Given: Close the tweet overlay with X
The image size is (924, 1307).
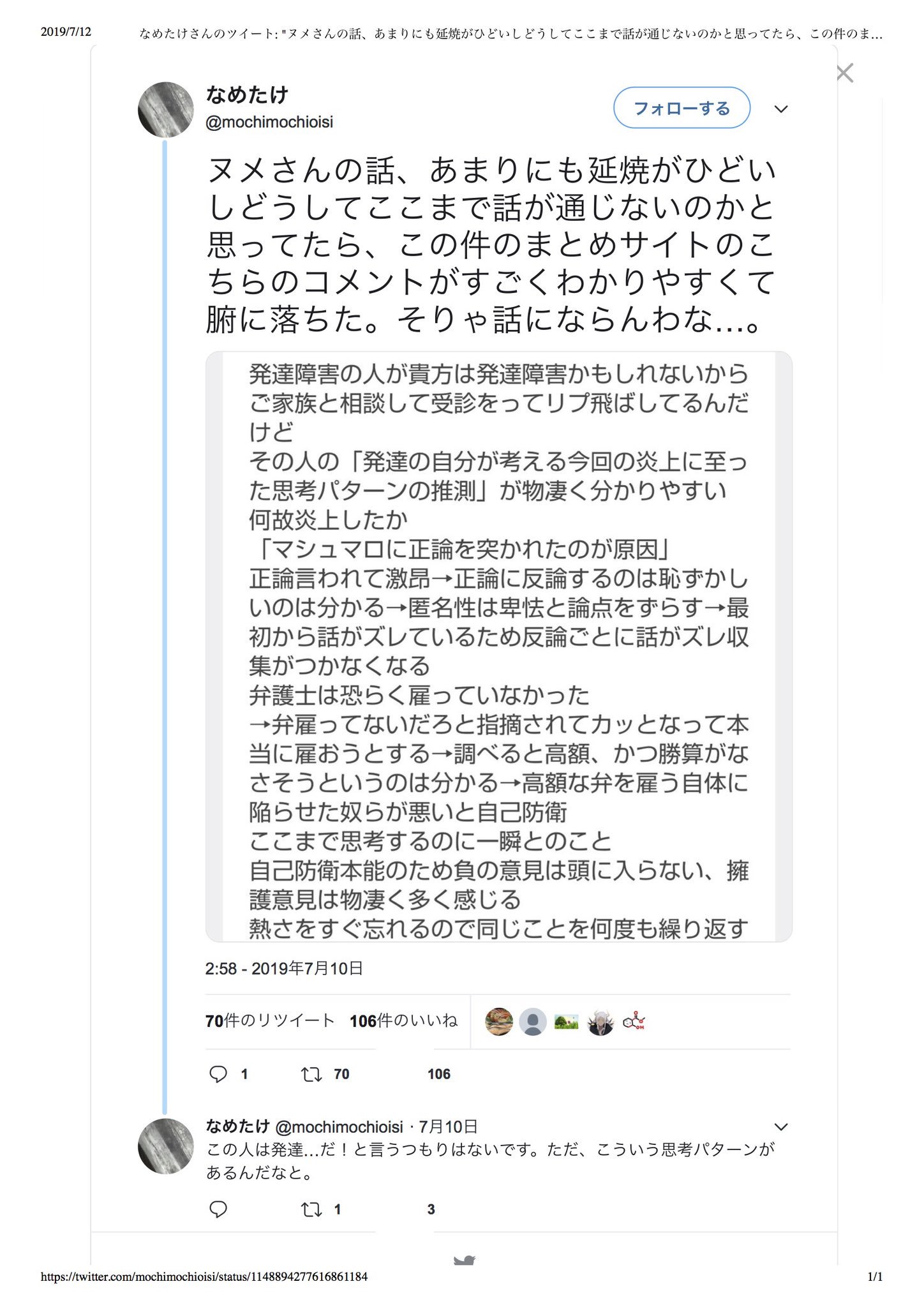Looking at the screenshot, I should (x=844, y=73).
